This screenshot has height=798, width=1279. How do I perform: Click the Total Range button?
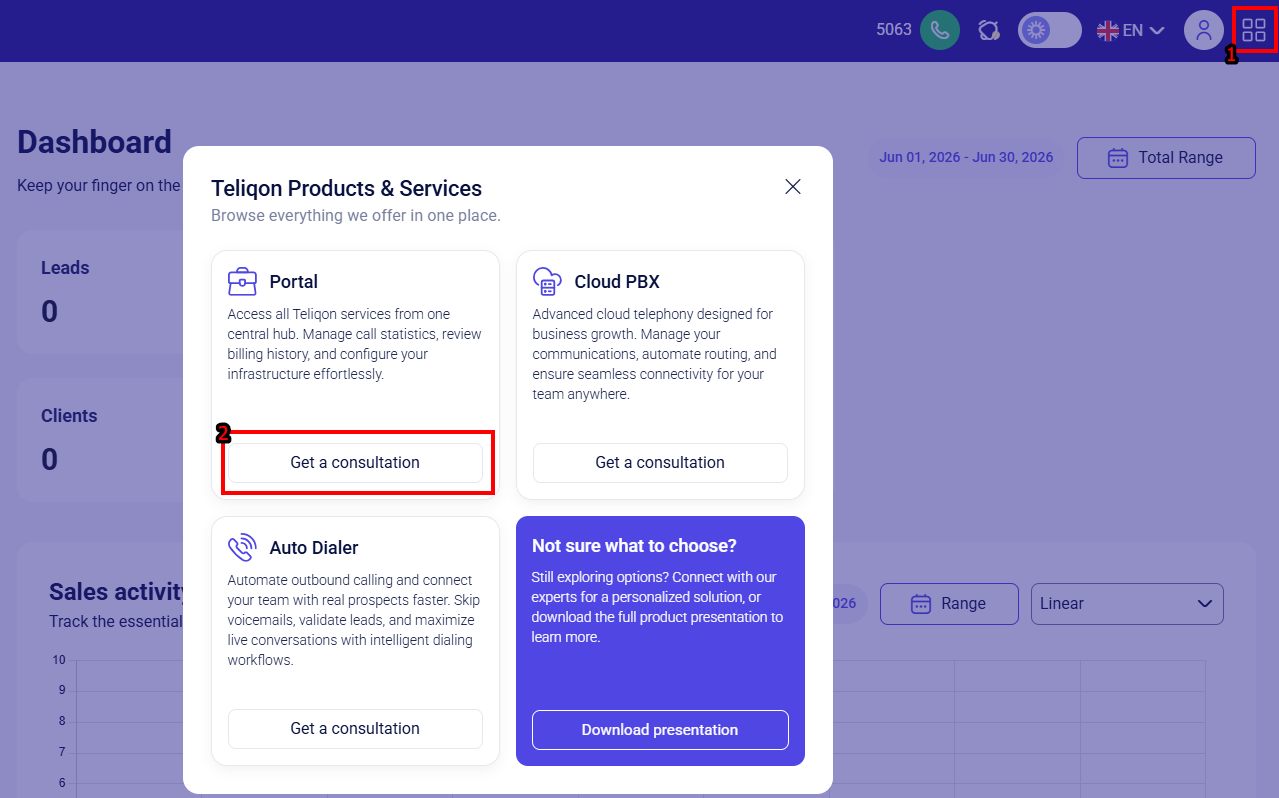[1166, 158]
